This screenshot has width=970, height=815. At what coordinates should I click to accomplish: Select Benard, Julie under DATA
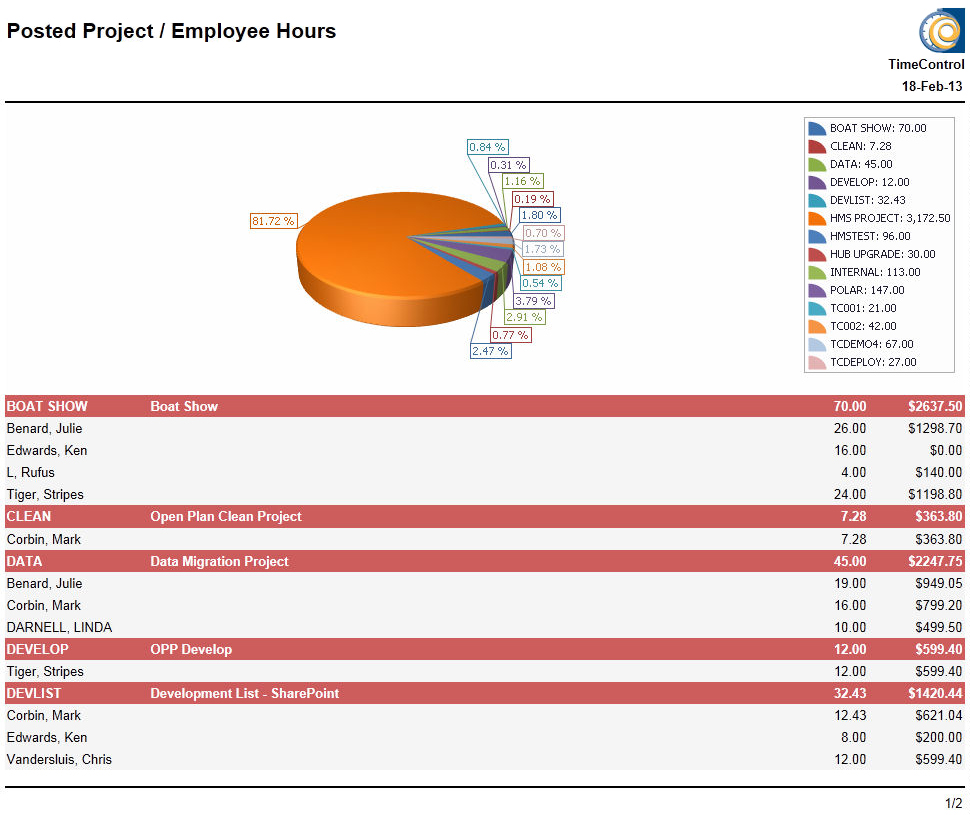point(45,584)
